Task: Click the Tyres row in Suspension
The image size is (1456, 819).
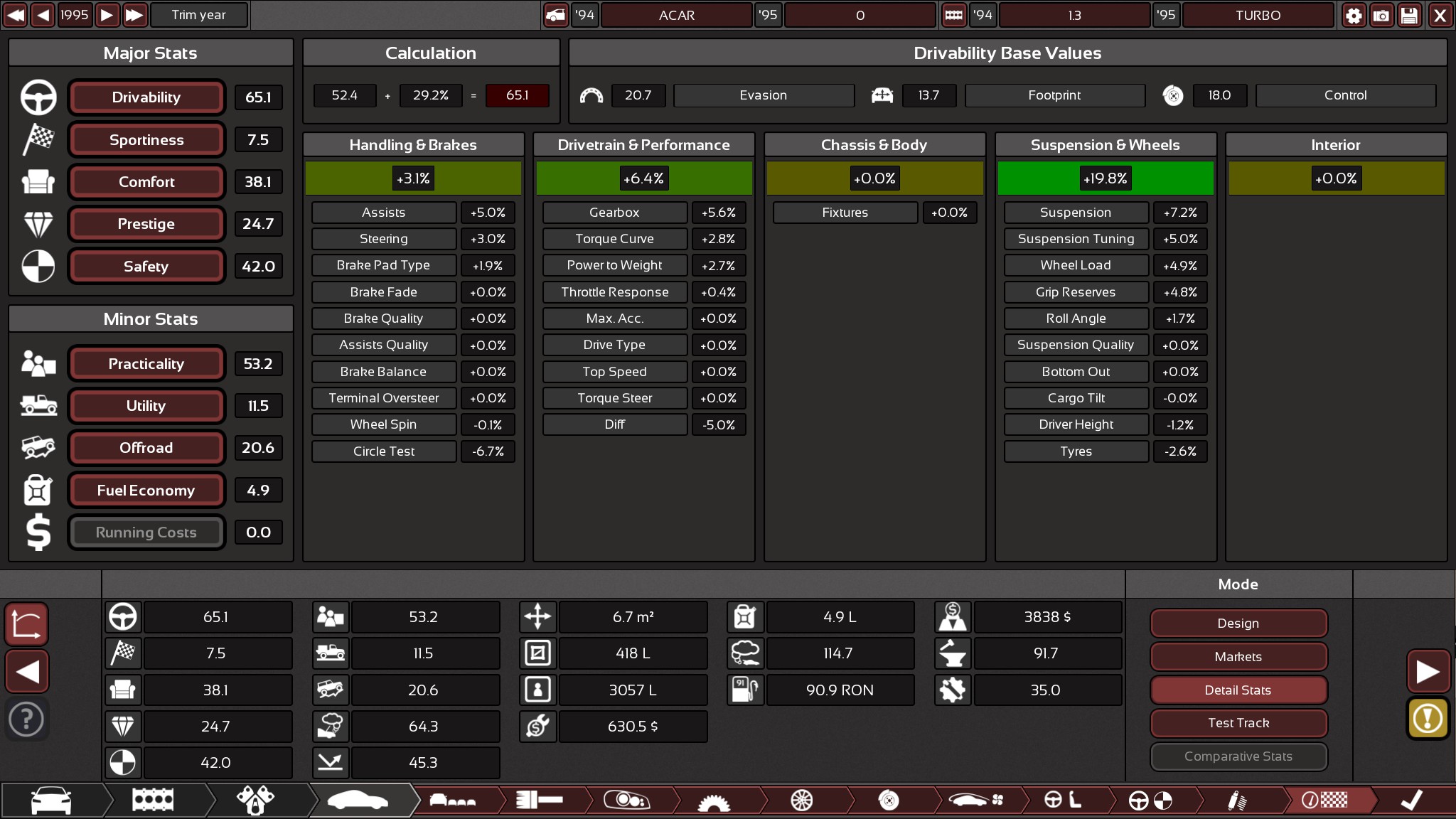Action: coord(1106,451)
